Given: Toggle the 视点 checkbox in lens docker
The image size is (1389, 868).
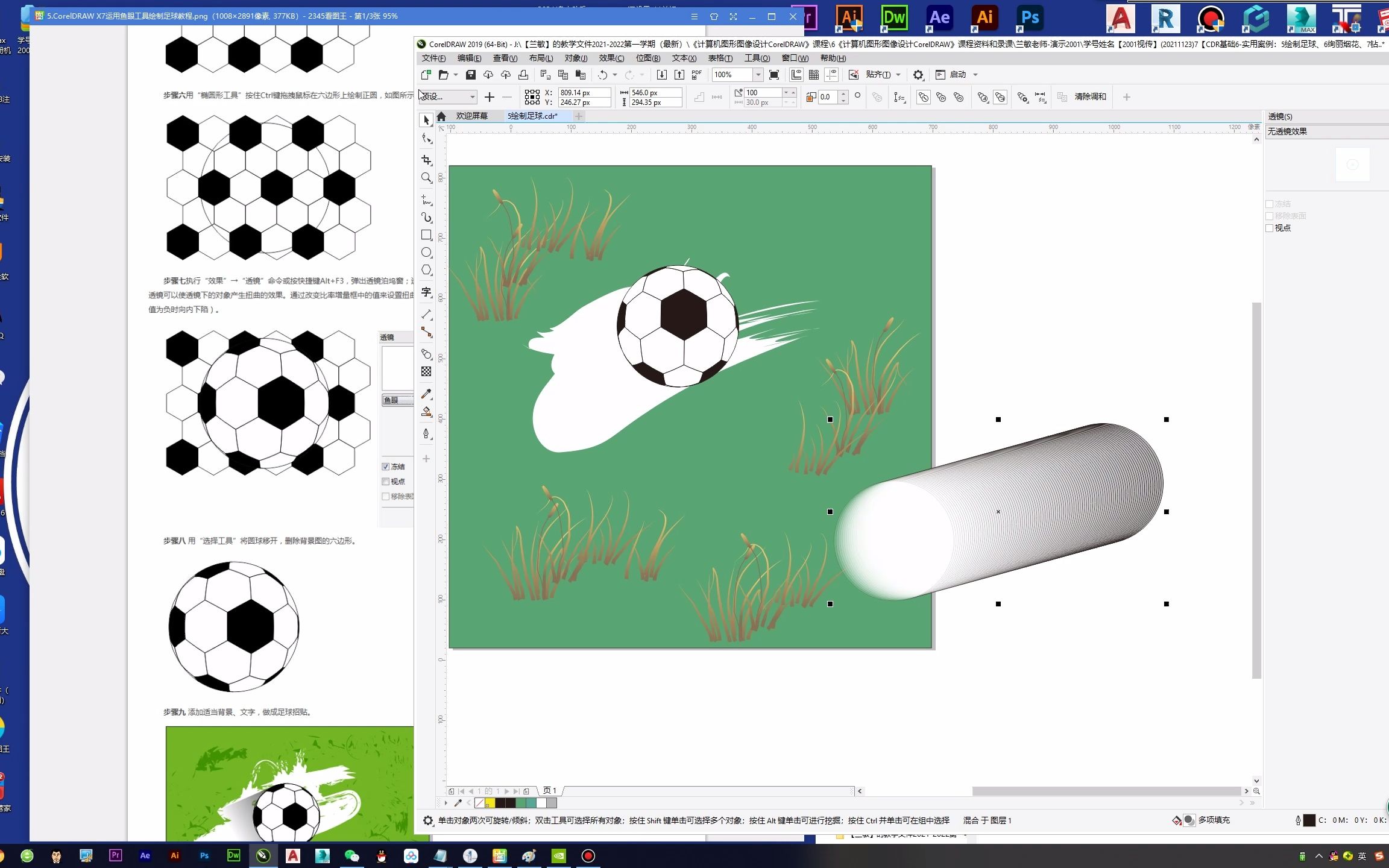Looking at the screenshot, I should (1269, 228).
